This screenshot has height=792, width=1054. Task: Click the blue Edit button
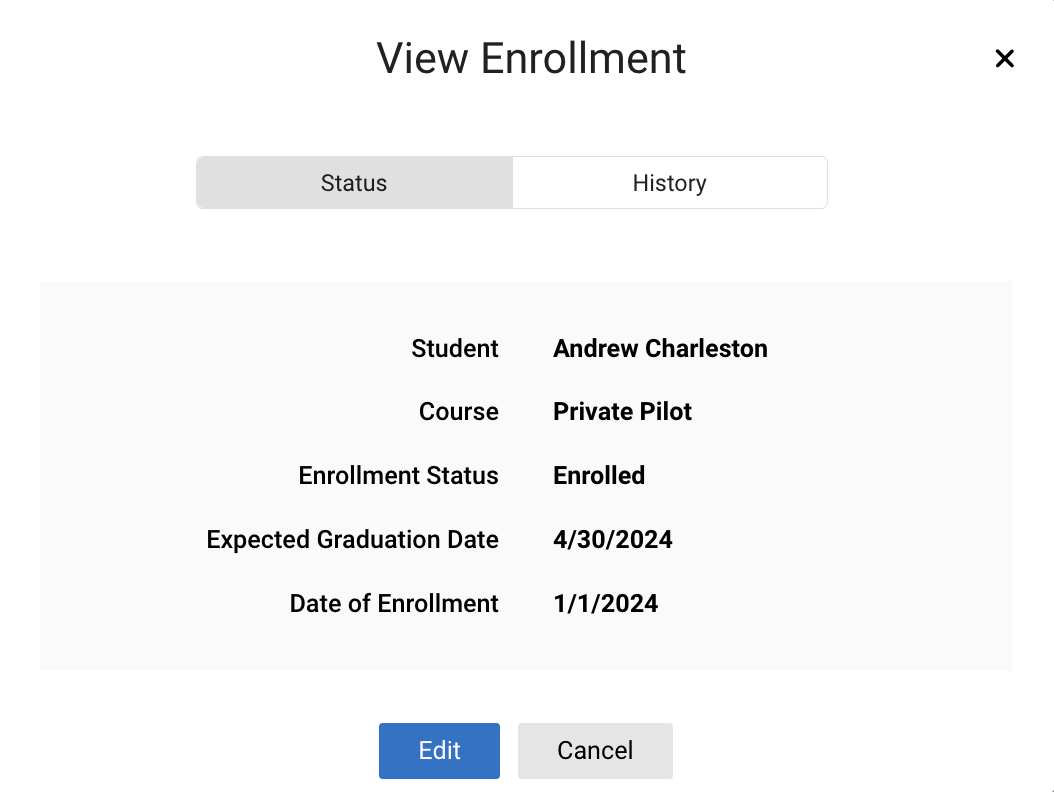tap(439, 751)
